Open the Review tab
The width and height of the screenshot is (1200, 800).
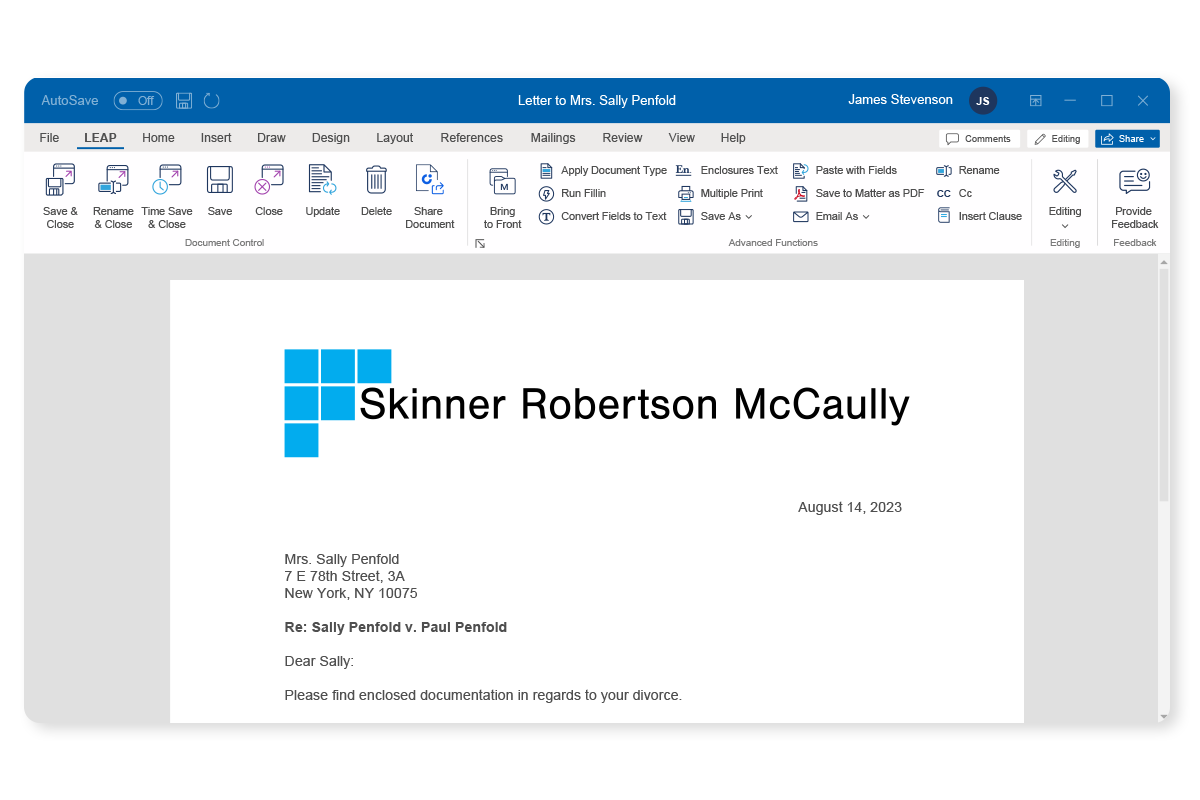[622, 138]
